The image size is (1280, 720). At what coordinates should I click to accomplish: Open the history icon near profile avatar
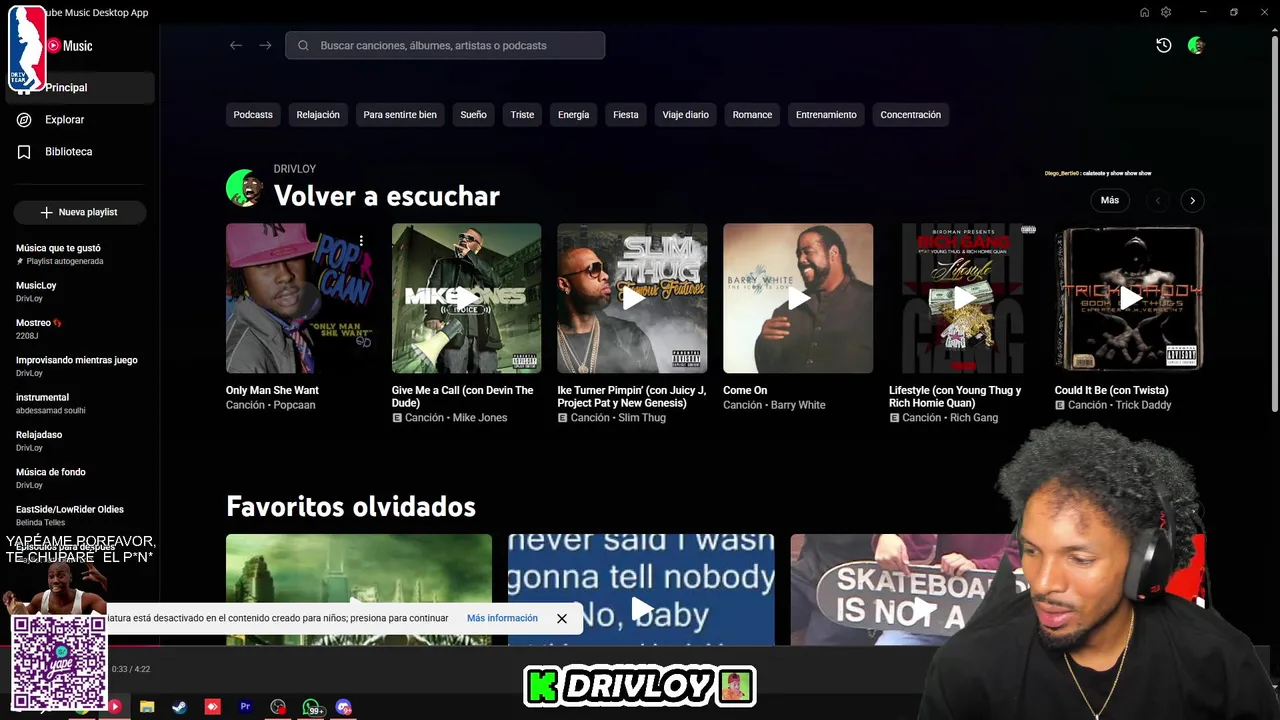point(1163,45)
